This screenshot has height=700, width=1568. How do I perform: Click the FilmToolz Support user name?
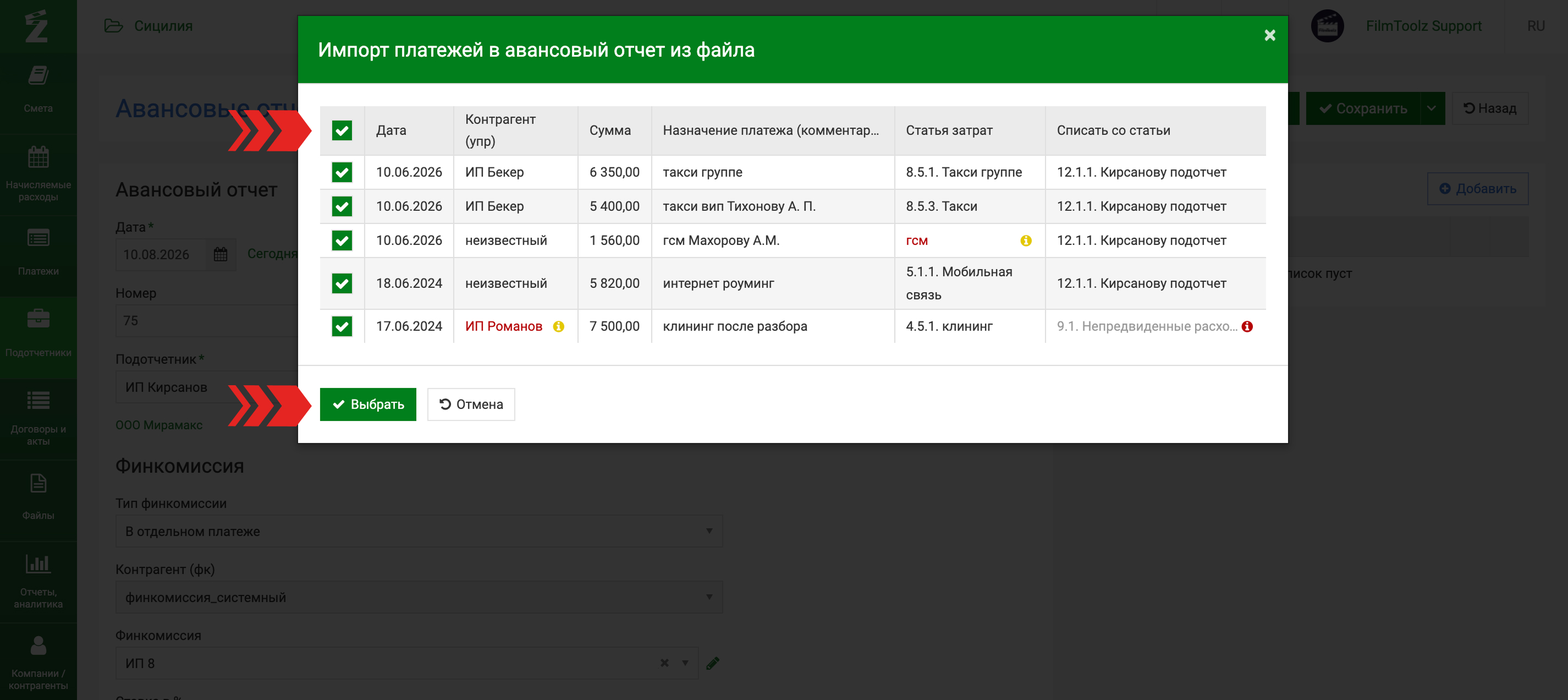1423,25
